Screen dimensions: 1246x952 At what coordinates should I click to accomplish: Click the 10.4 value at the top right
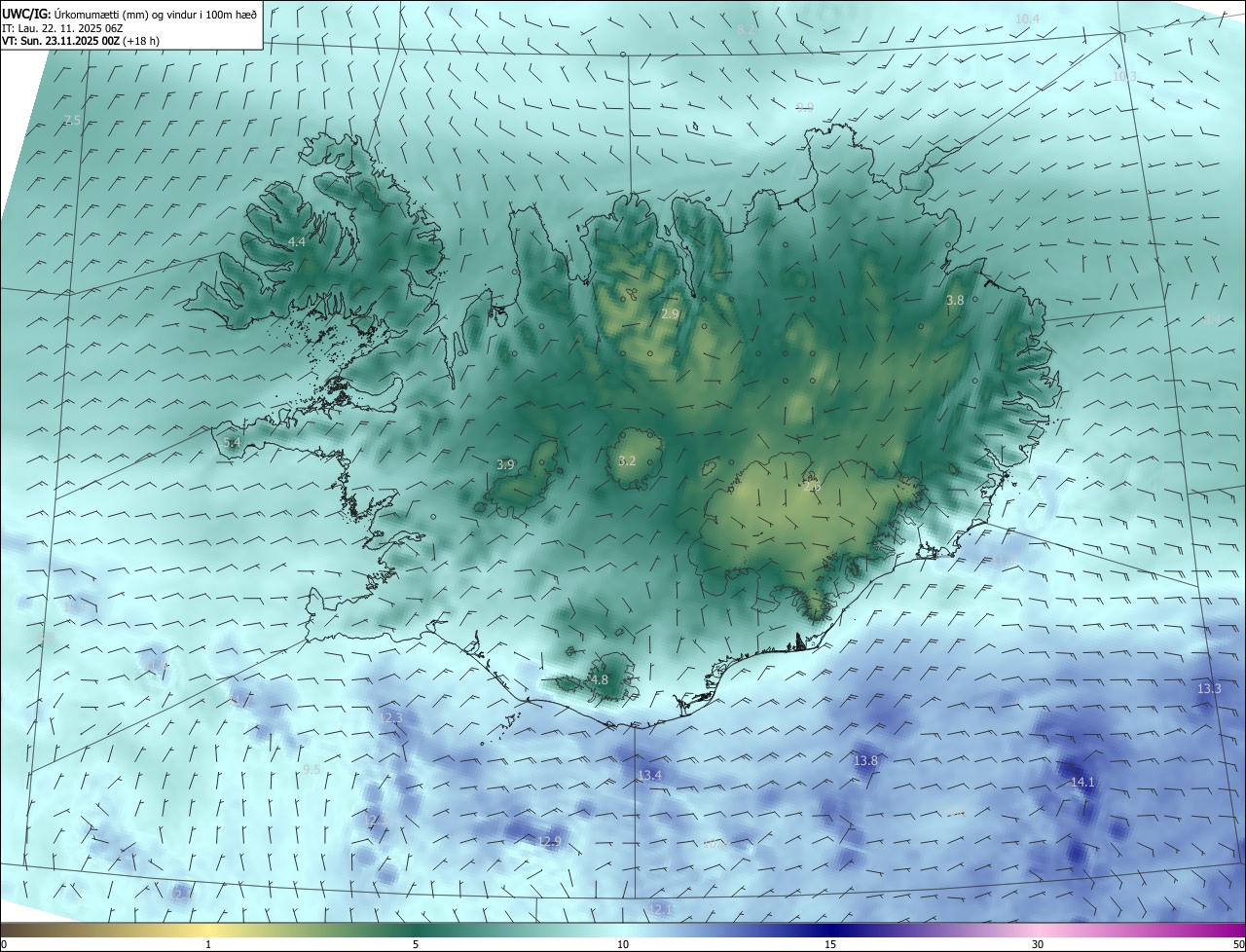pos(1027,19)
